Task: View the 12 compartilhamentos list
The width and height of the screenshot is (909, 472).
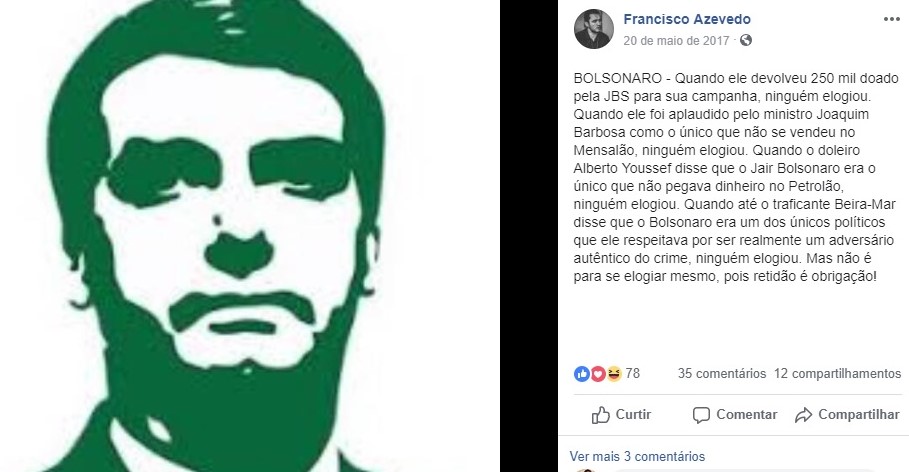Action: [x=838, y=373]
